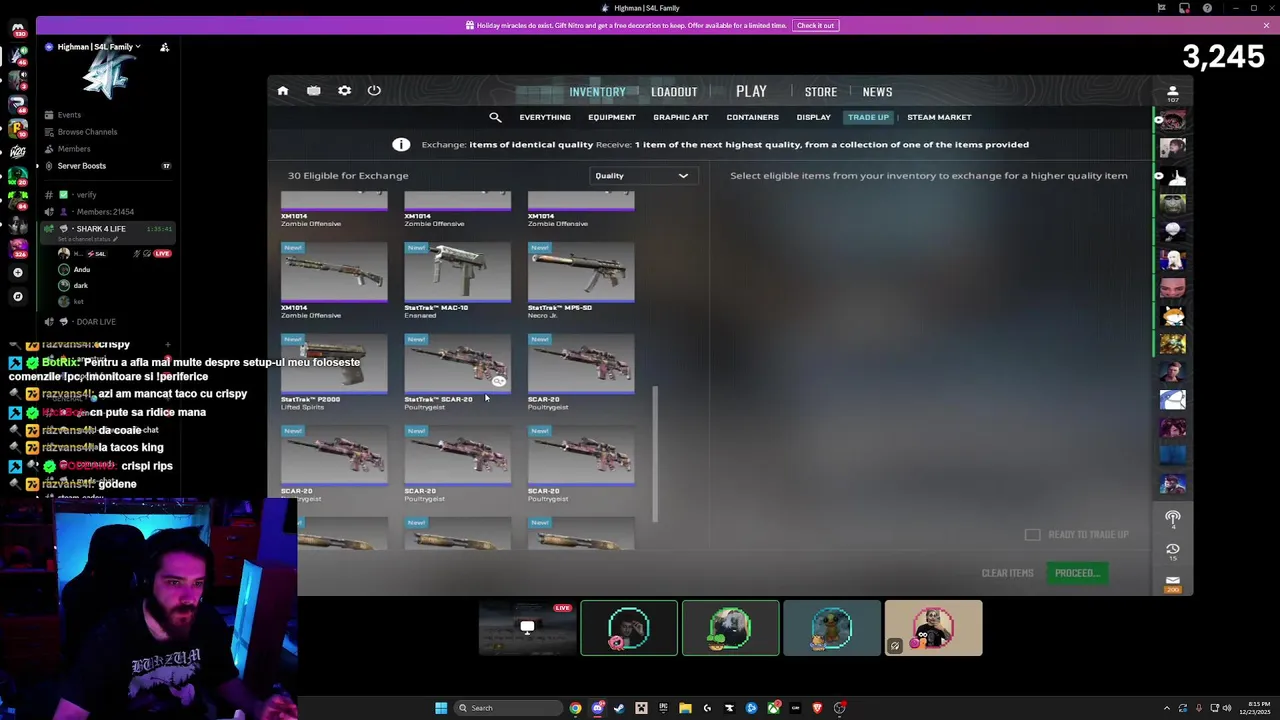Click Check it out Nitro button
1280x720 pixels.
point(816,25)
